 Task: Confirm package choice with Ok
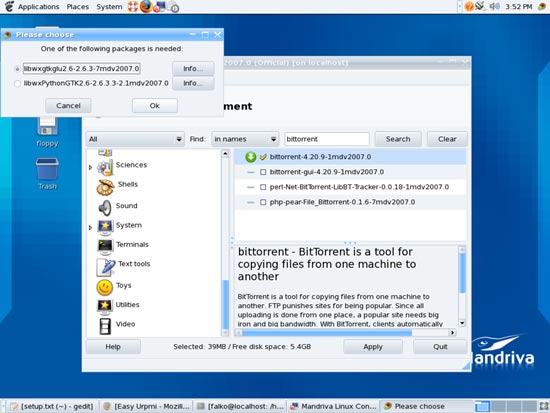(155, 106)
